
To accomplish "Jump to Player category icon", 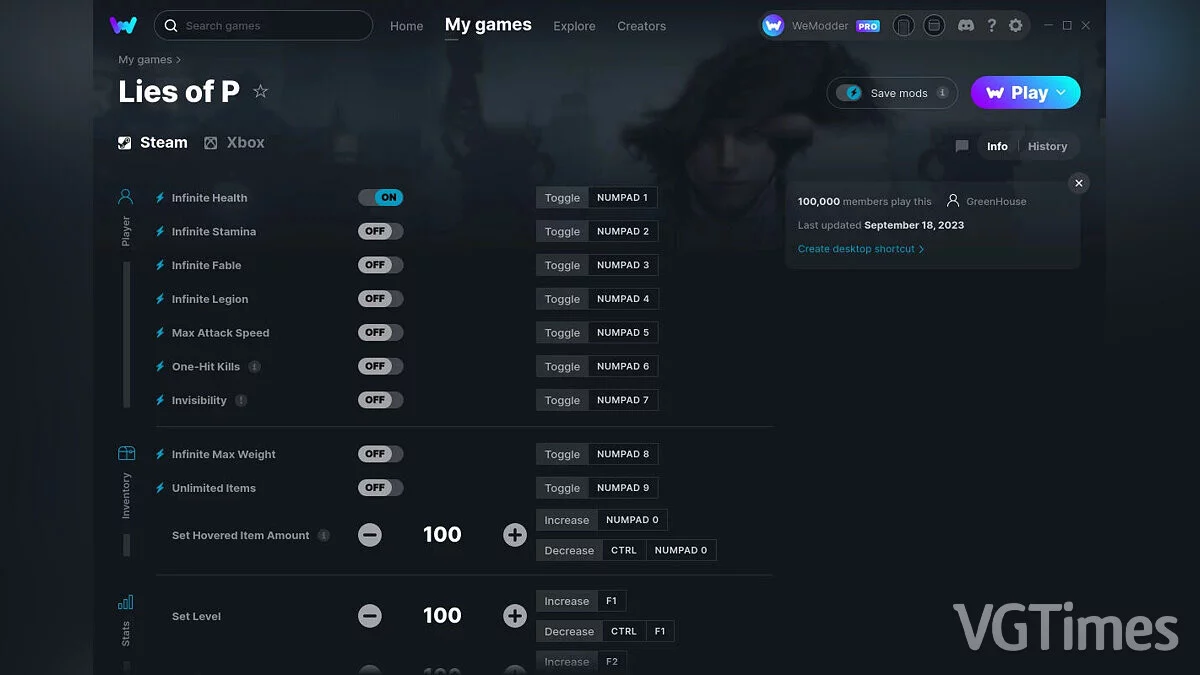I will [126, 197].
